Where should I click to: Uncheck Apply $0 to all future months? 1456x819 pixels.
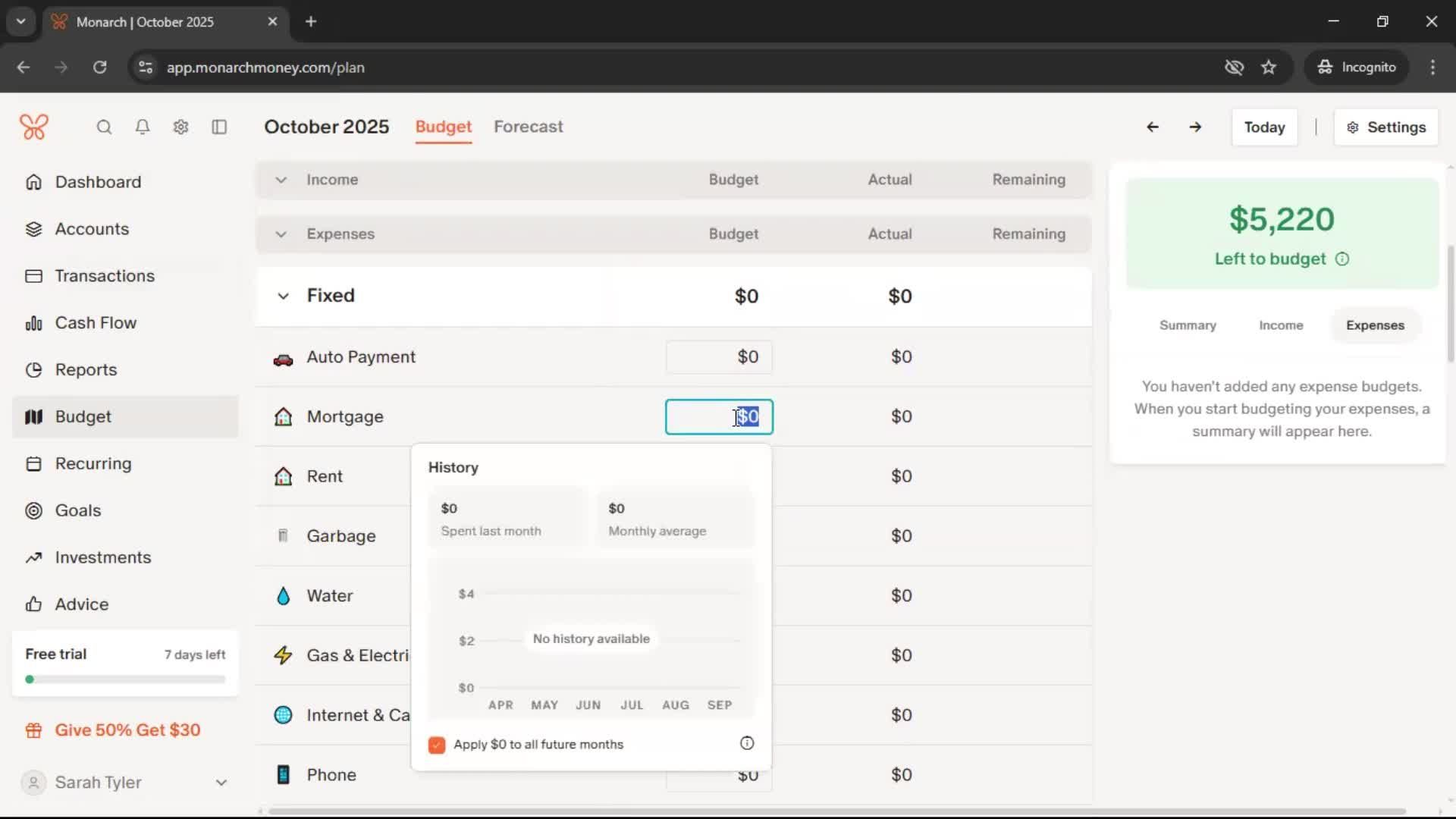pyautogui.click(x=437, y=745)
